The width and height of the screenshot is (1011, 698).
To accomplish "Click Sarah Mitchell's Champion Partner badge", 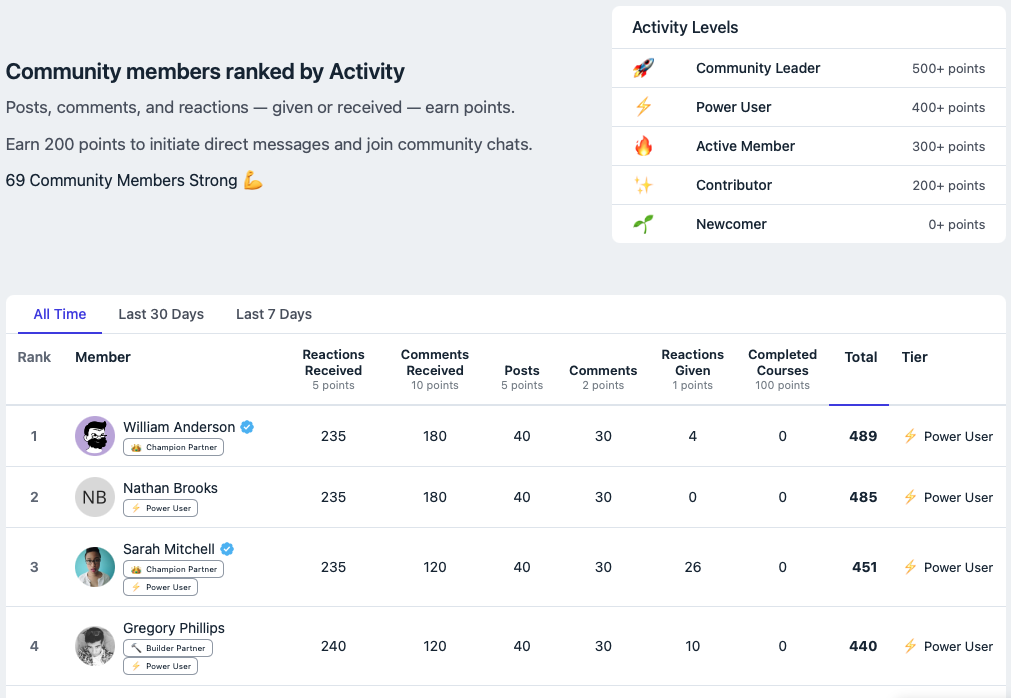I will click(x=173, y=569).
